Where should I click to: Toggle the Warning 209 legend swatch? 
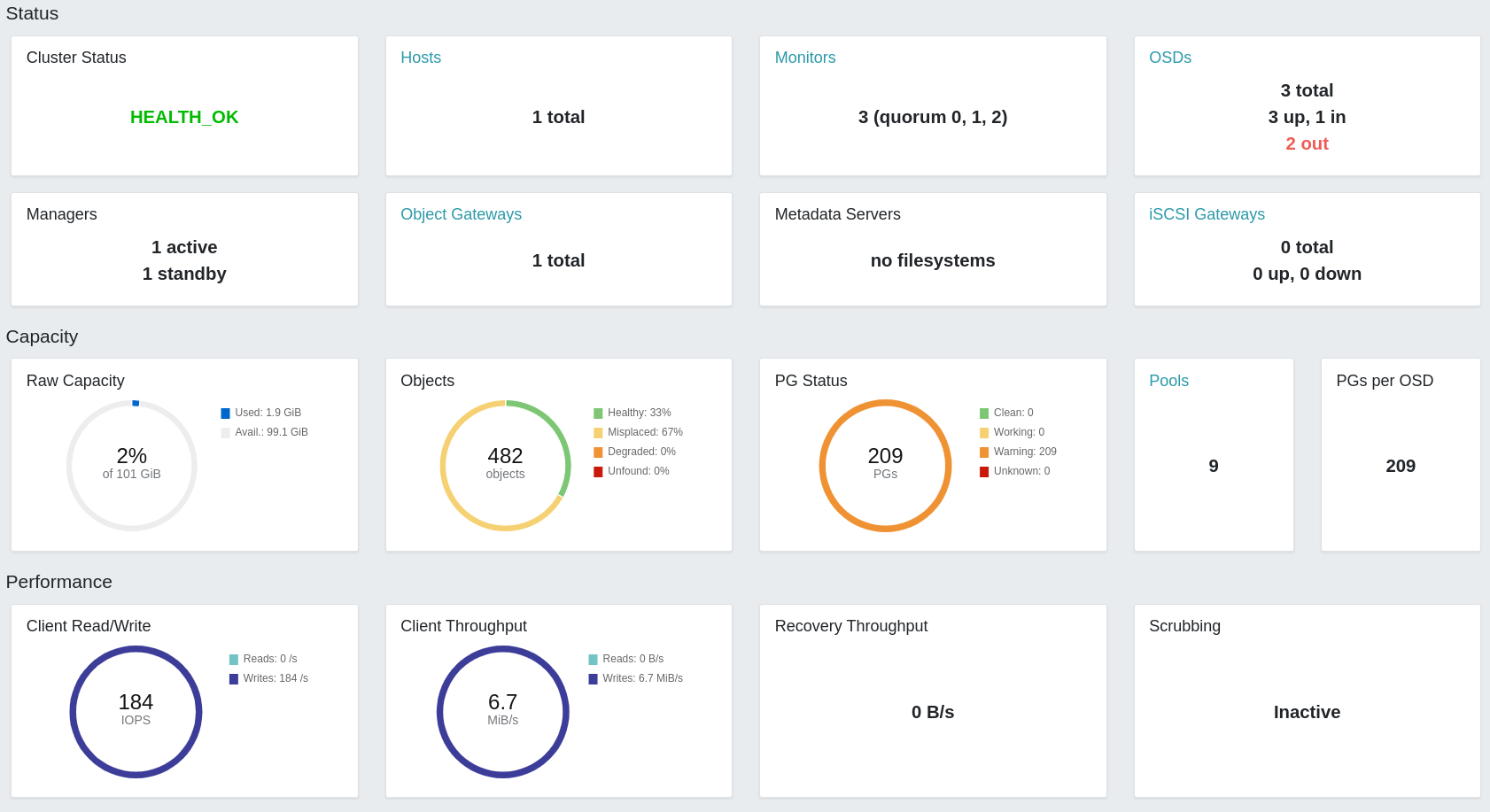tap(984, 452)
